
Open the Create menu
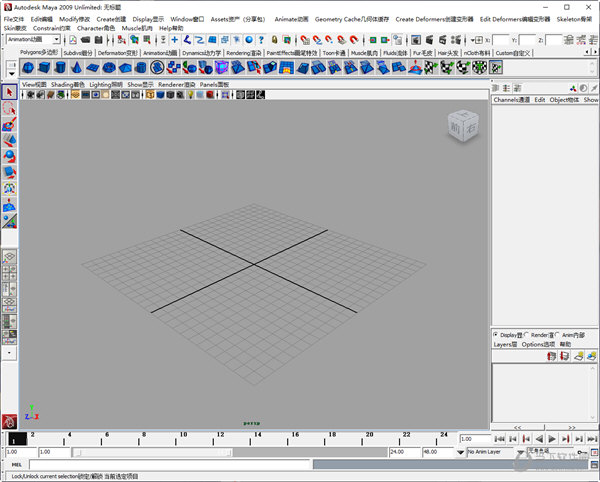point(111,19)
